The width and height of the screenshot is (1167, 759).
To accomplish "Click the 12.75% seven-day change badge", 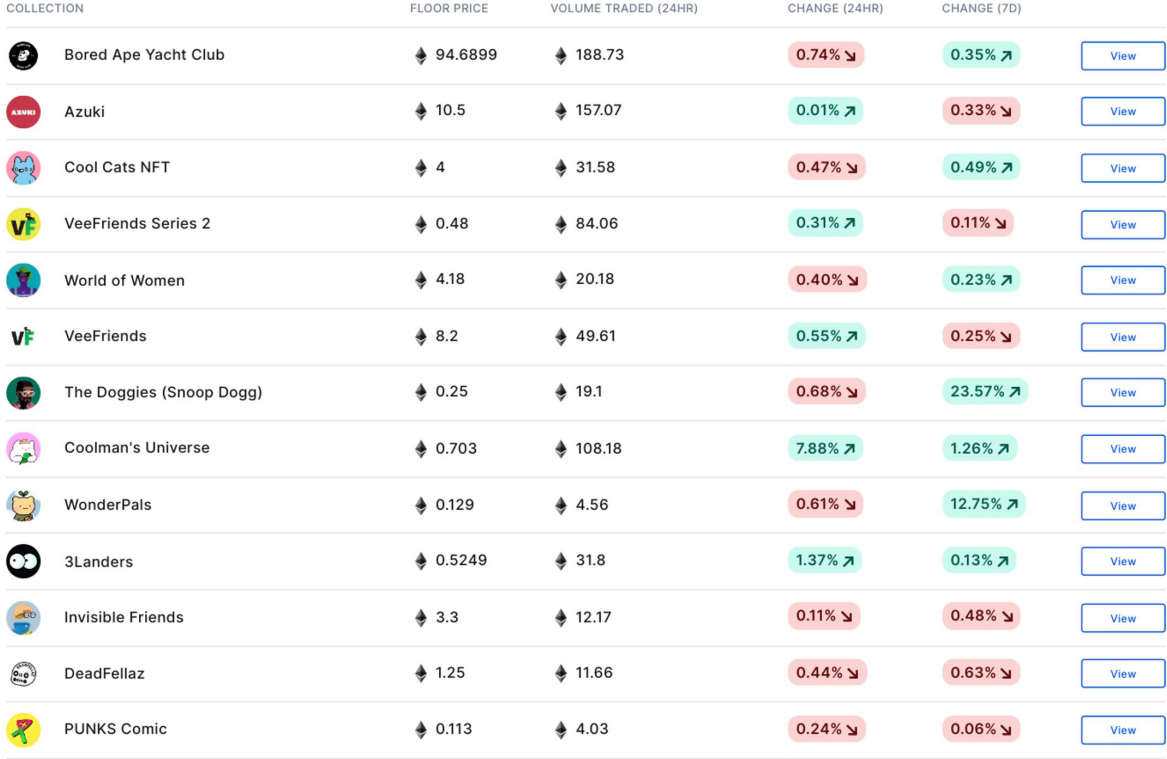I will (984, 505).
